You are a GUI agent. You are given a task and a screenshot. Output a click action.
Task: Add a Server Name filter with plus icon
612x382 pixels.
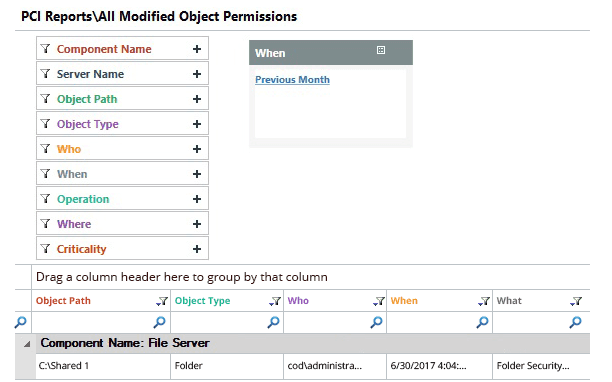[197, 74]
